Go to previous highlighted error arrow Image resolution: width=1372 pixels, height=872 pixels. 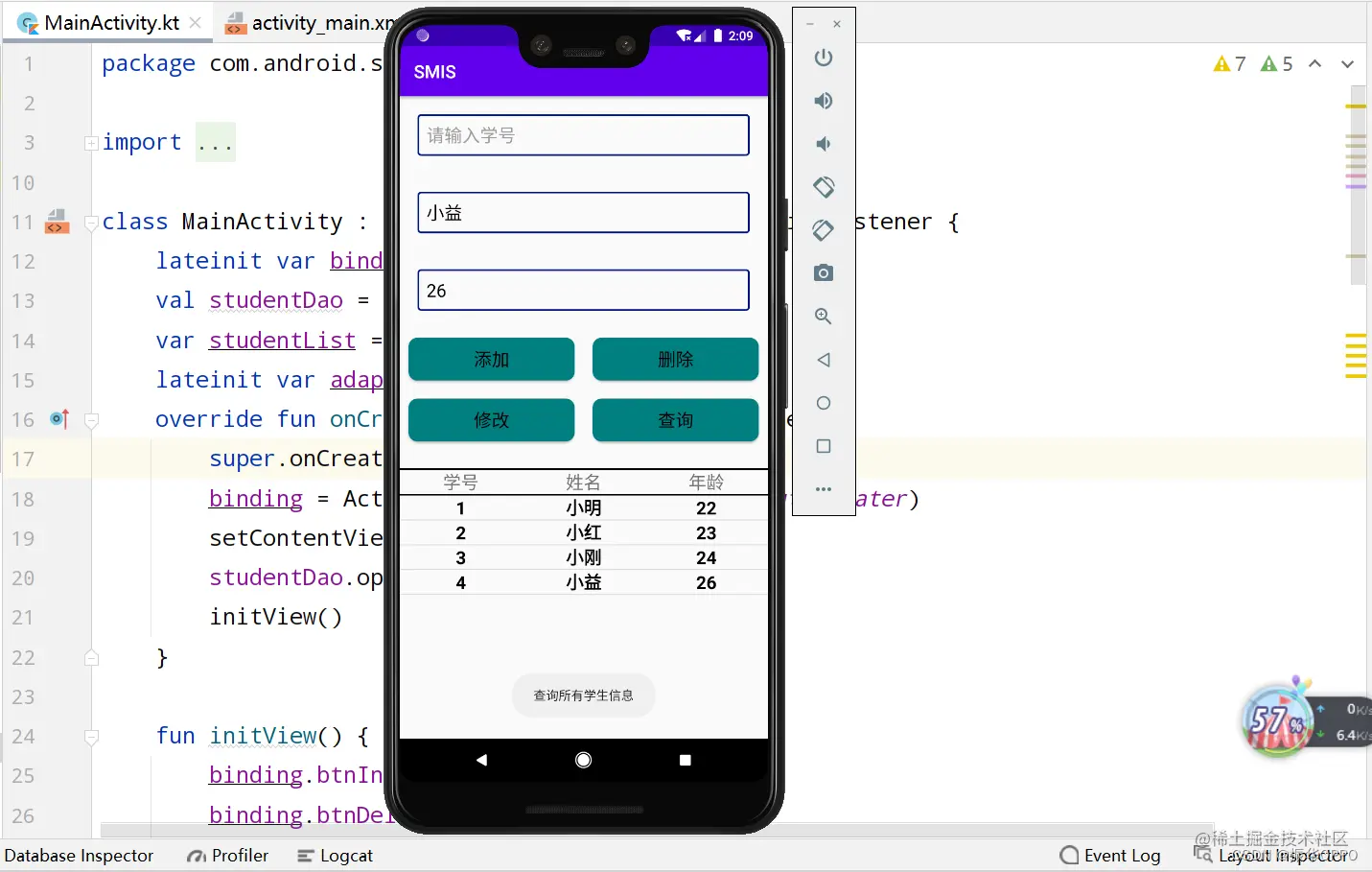tap(1315, 63)
